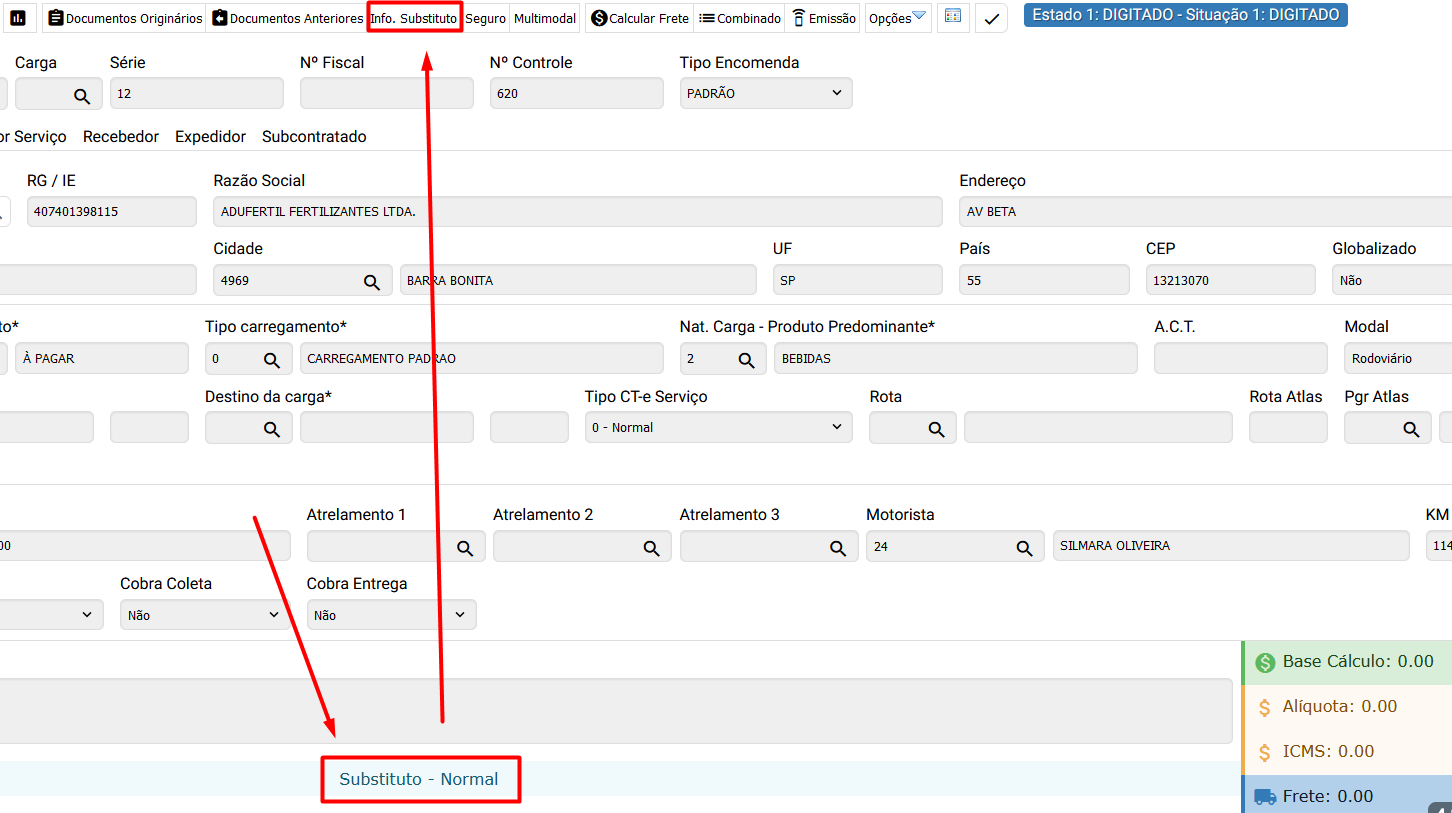The width and height of the screenshot is (1452, 813).
Task: Open the Tipo CT-e Serviço dropdown
Action: (718, 427)
